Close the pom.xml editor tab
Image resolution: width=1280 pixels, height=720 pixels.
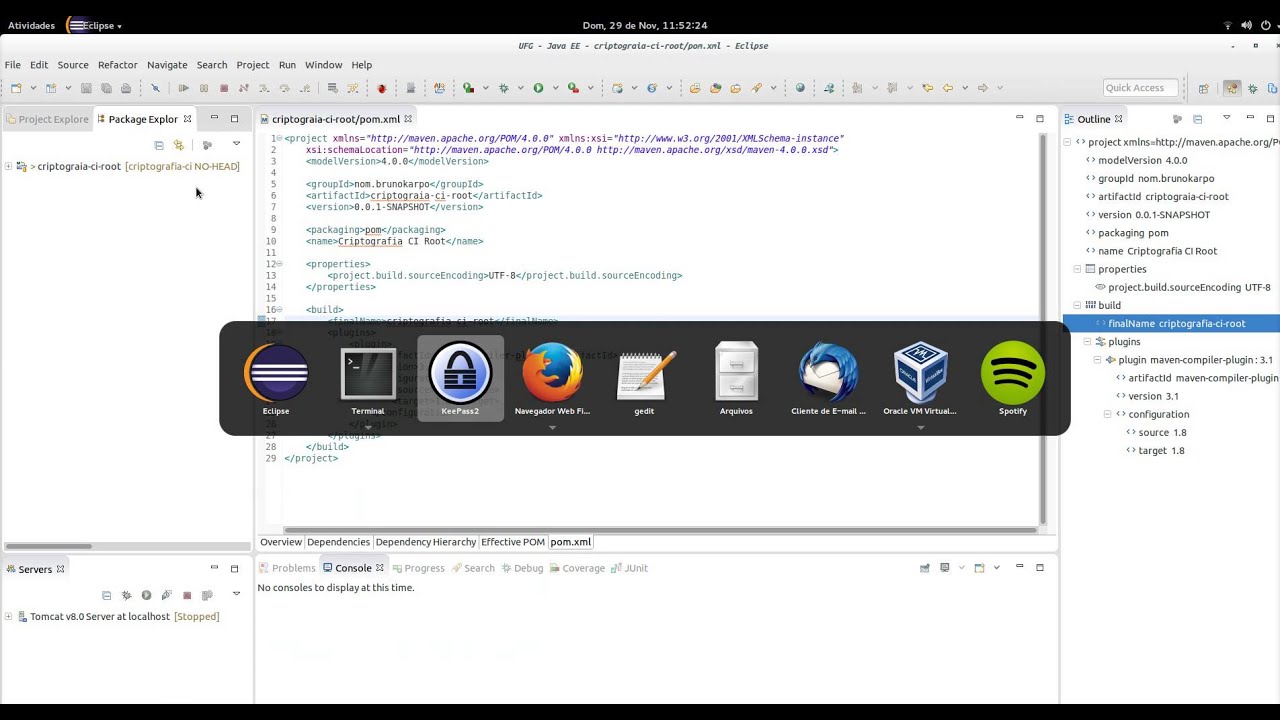tap(408, 119)
